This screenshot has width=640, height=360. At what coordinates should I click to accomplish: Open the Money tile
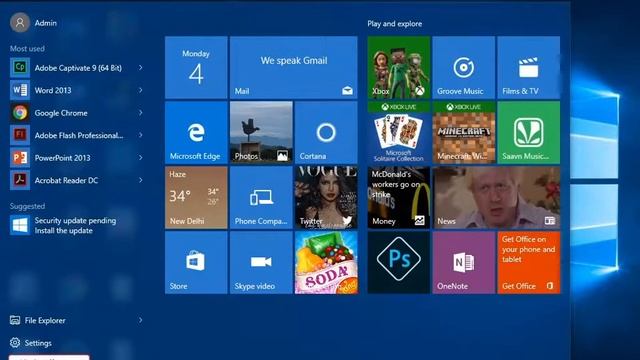pyautogui.click(x=398, y=198)
